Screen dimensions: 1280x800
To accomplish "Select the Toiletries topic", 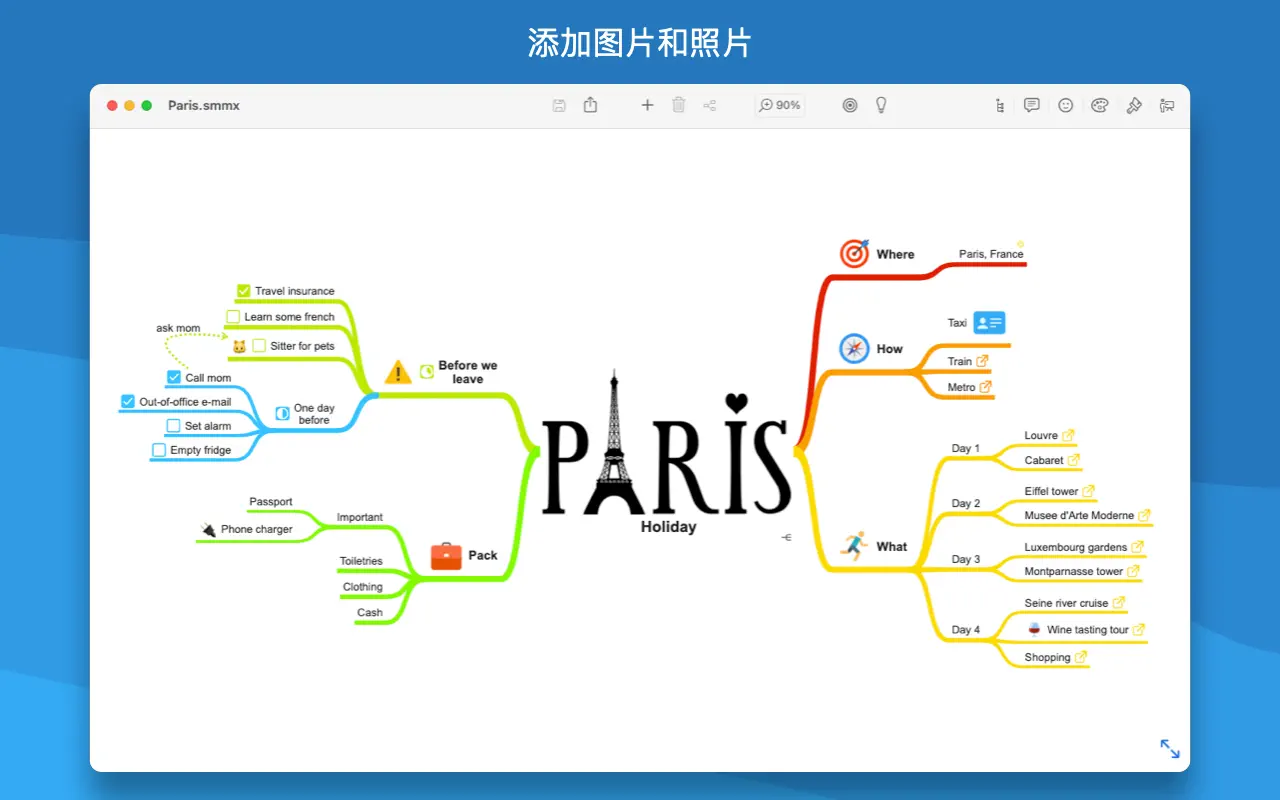I will tap(361, 561).
